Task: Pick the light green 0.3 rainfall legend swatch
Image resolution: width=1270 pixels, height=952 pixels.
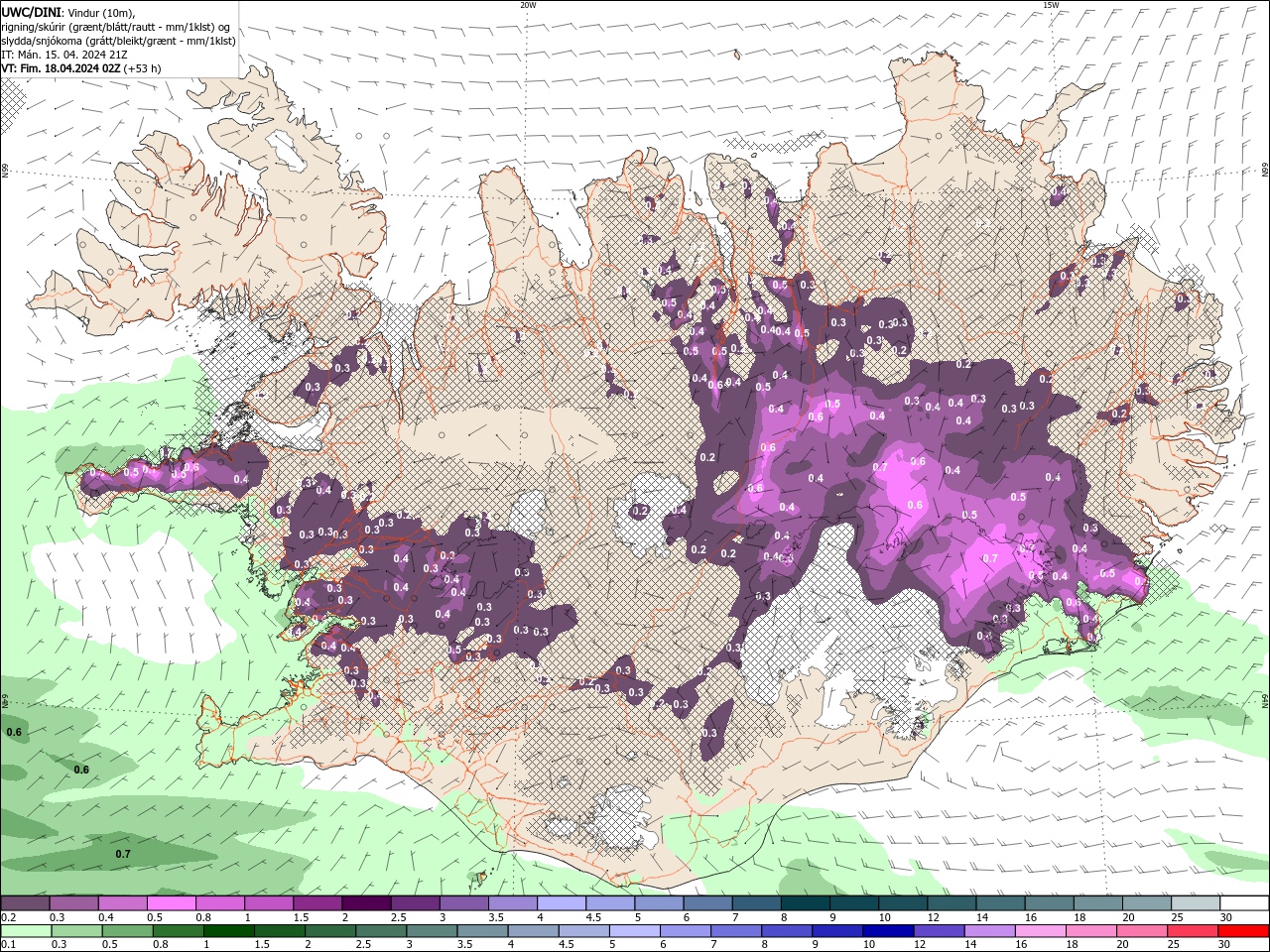Action: click(76, 931)
